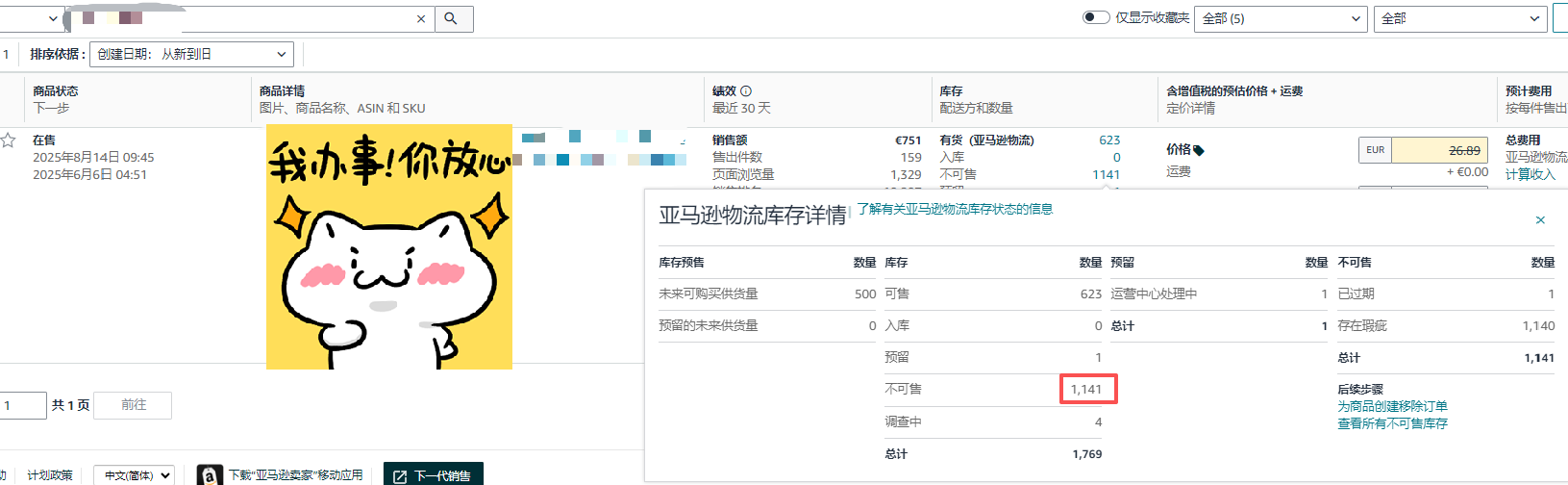Click the unsellable quantity 1141 in 库存 column
This screenshot has width=1568, height=485.
click(1106, 174)
